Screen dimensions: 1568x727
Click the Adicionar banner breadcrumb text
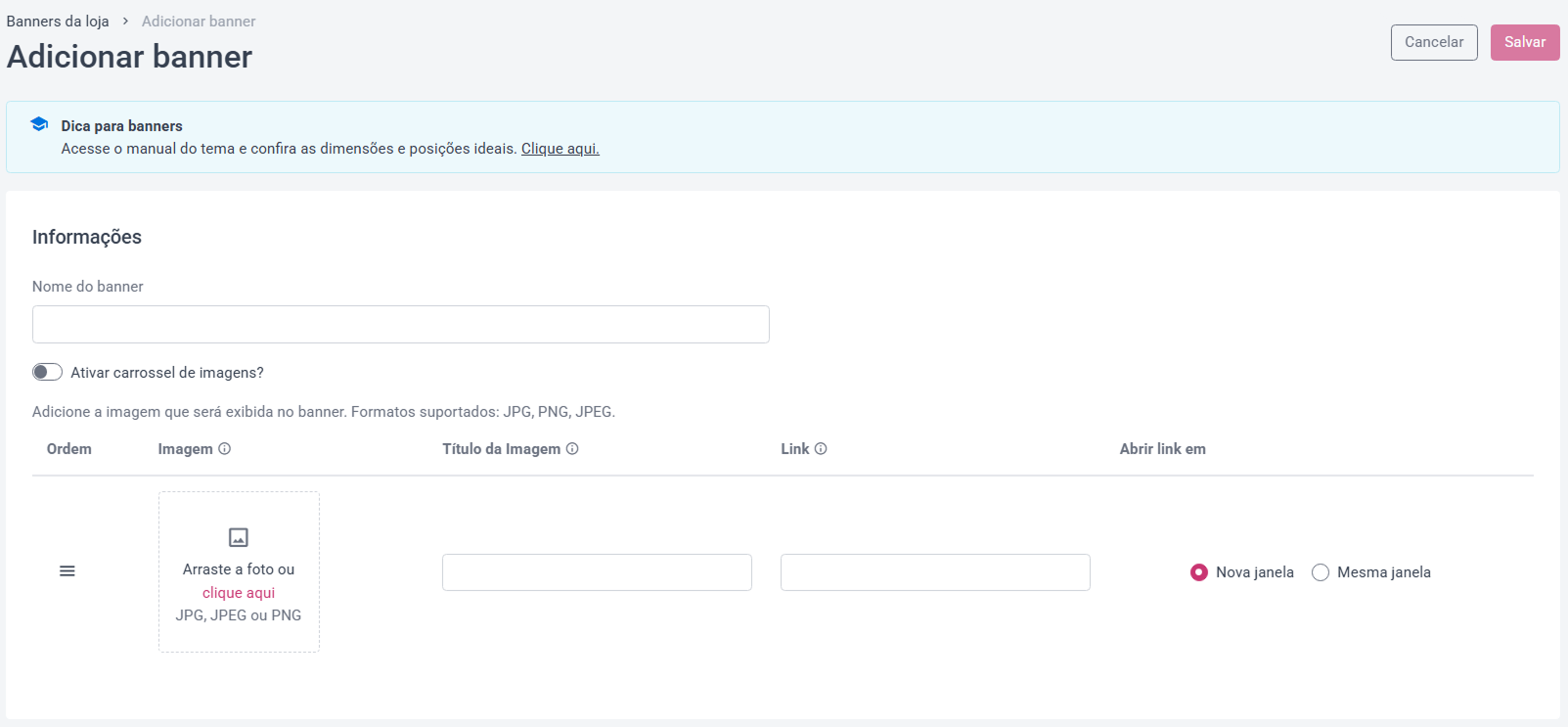[x=199, y=21]
